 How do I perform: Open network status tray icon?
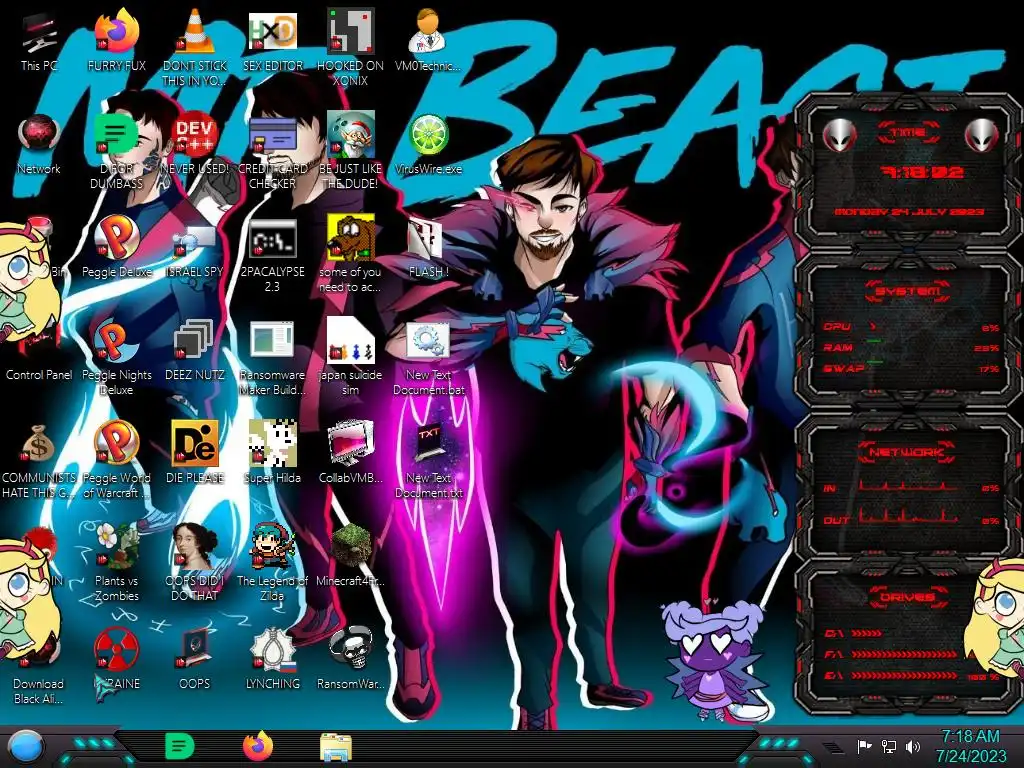pos(889,746)
